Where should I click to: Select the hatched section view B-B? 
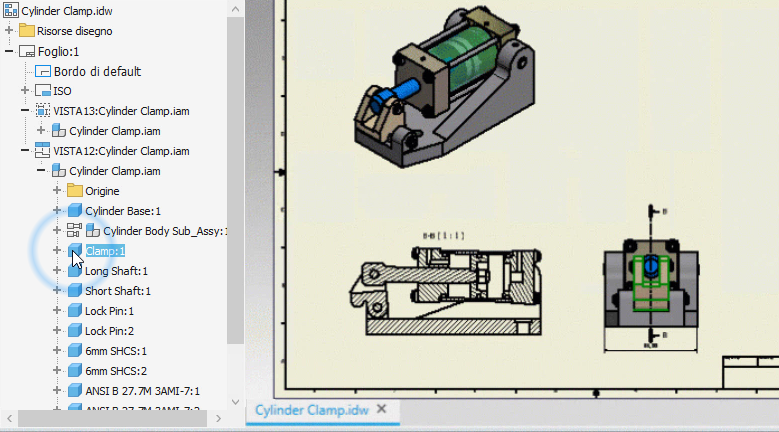[x=445, y=291]
